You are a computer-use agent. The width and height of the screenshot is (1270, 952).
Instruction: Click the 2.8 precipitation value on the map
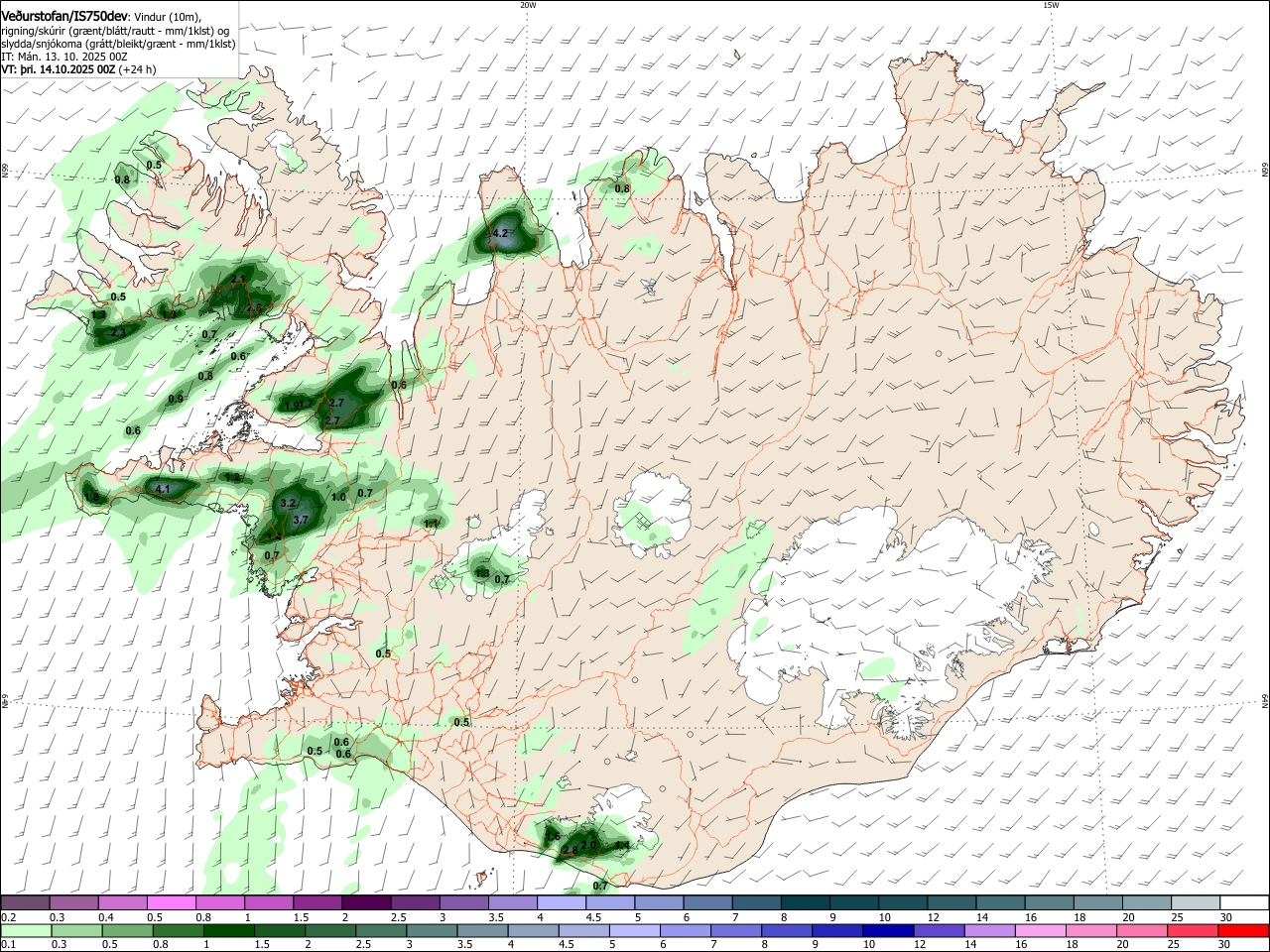(x=570, y=851)
